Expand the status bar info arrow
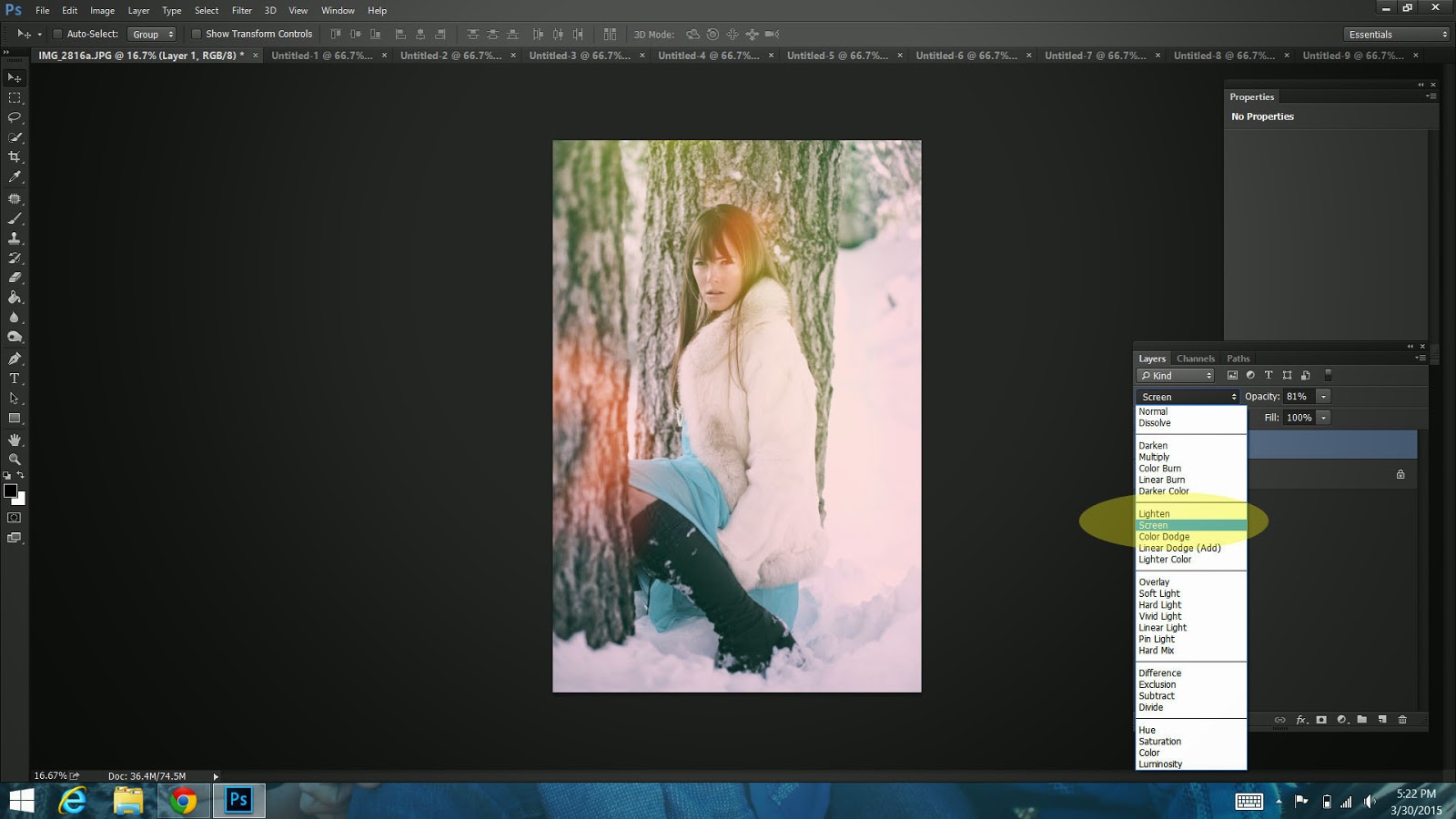Image resolution: width=1456 pixels, height=819 pixels. pyautogui.click(x=216, y=776)
